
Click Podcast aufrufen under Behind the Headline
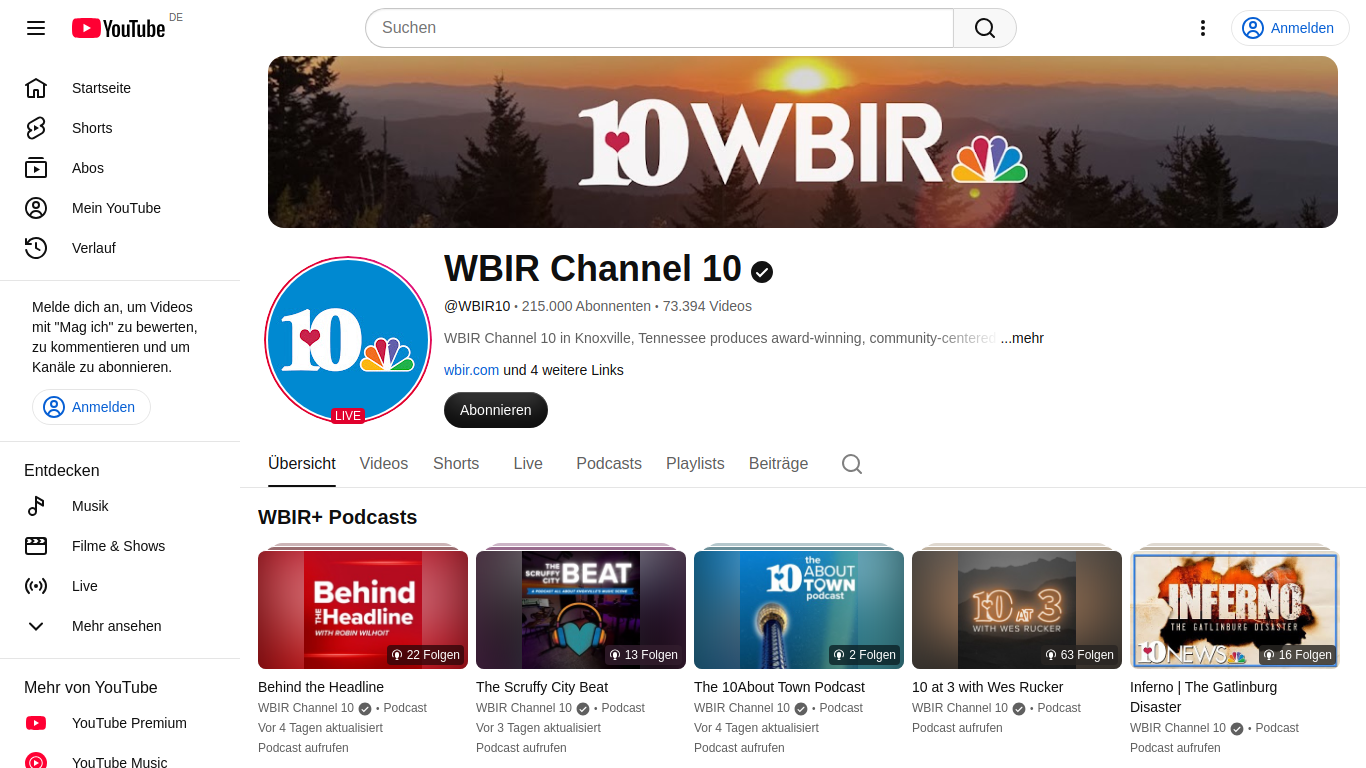pyautogui.click(x=303, y=748)
